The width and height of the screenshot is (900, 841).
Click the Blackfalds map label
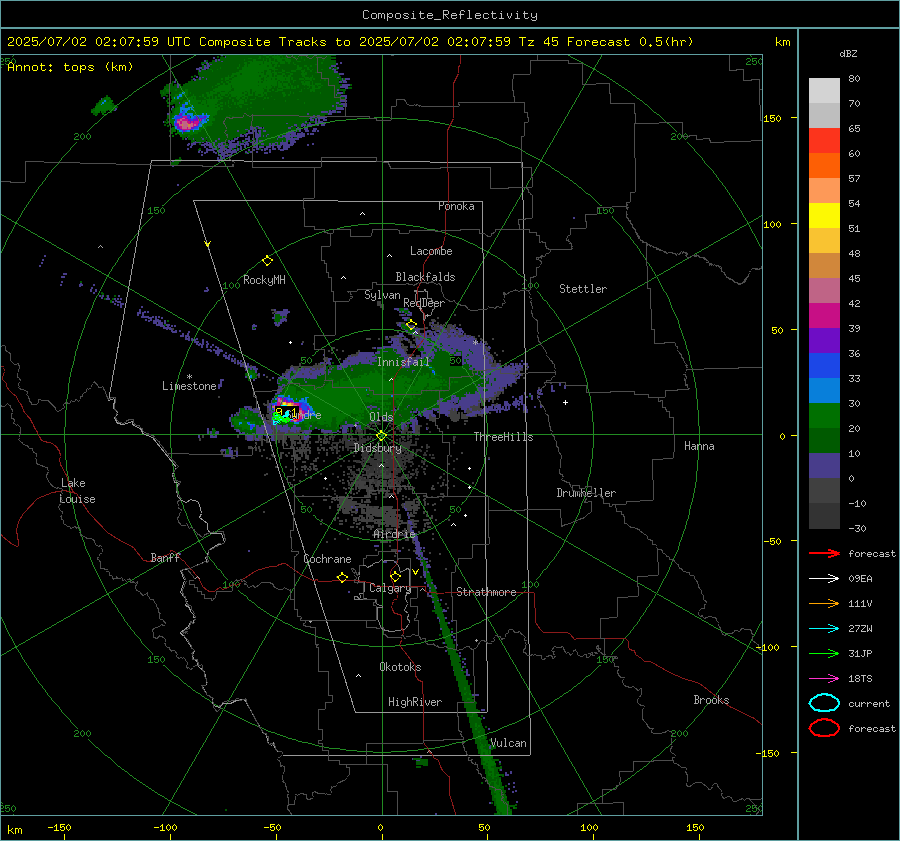pyautogui.click(x=425, y=277)
